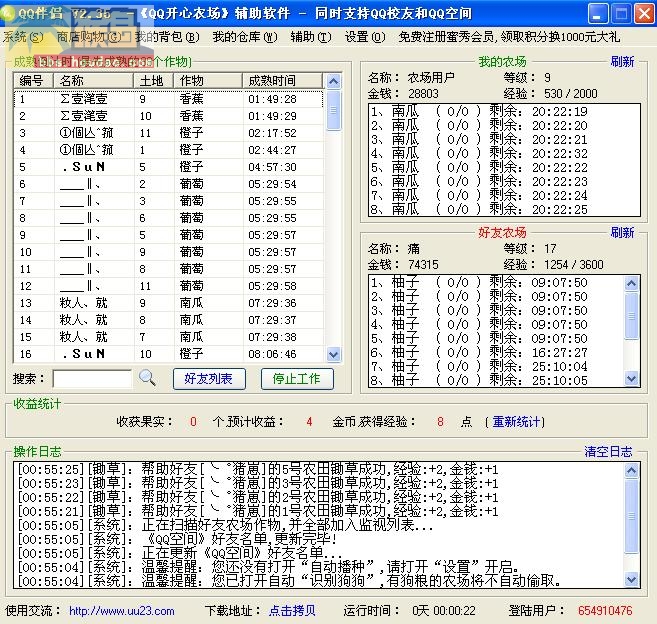Image resolution: width=657 pixels, height=624 pixels.
Task: Click the crop list scroll-up arrow
Action: [334, 81]
